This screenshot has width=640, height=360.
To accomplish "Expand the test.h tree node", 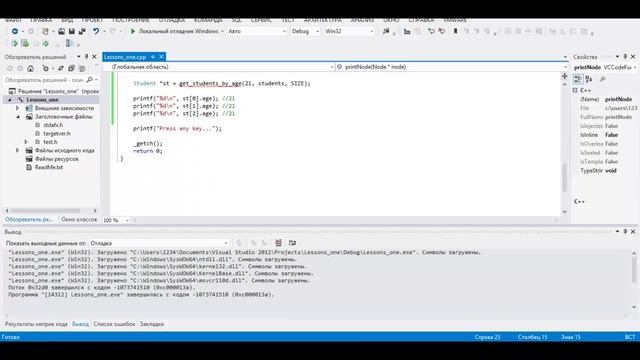I will 26,142.
